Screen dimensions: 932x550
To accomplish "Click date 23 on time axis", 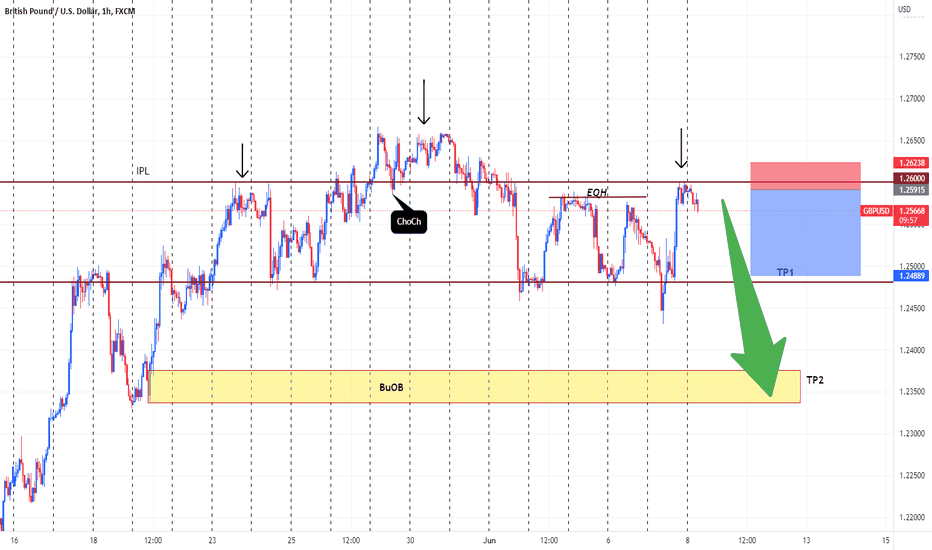I will pyautogui.click(x=212, y=540).
